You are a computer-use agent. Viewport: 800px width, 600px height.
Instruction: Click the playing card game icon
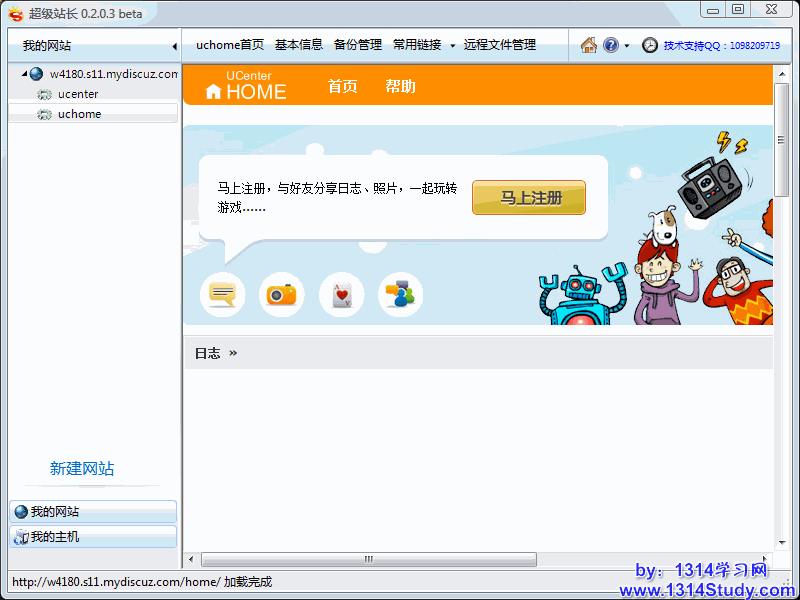[x=341, y=295]
